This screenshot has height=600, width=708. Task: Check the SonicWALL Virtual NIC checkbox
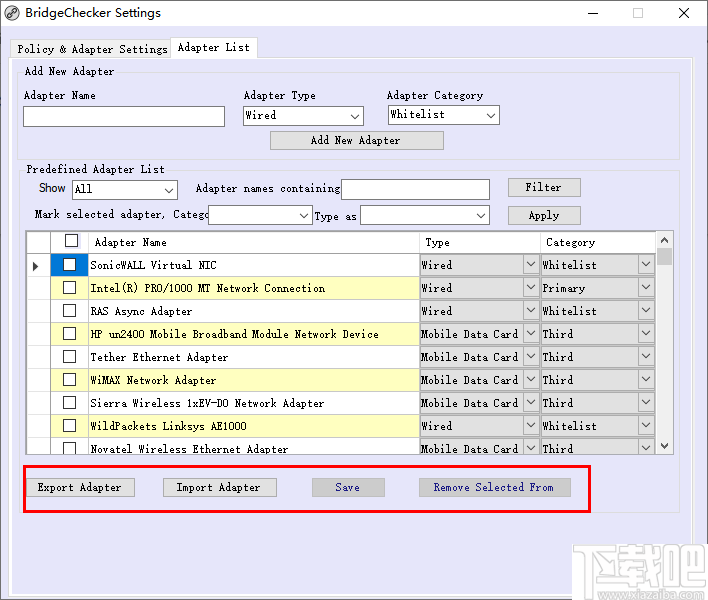point(70,265)
